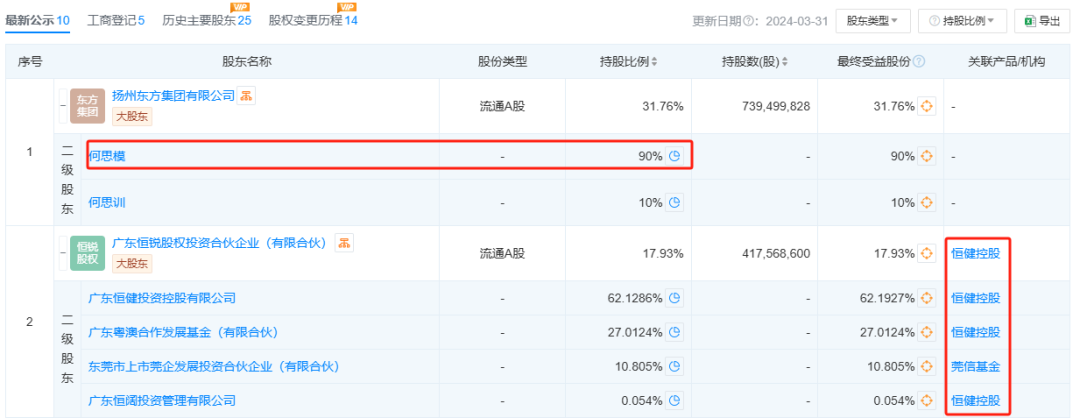Click the 导出 export button
Viewport: 1080px width, 418px height.
point(1044,20)
